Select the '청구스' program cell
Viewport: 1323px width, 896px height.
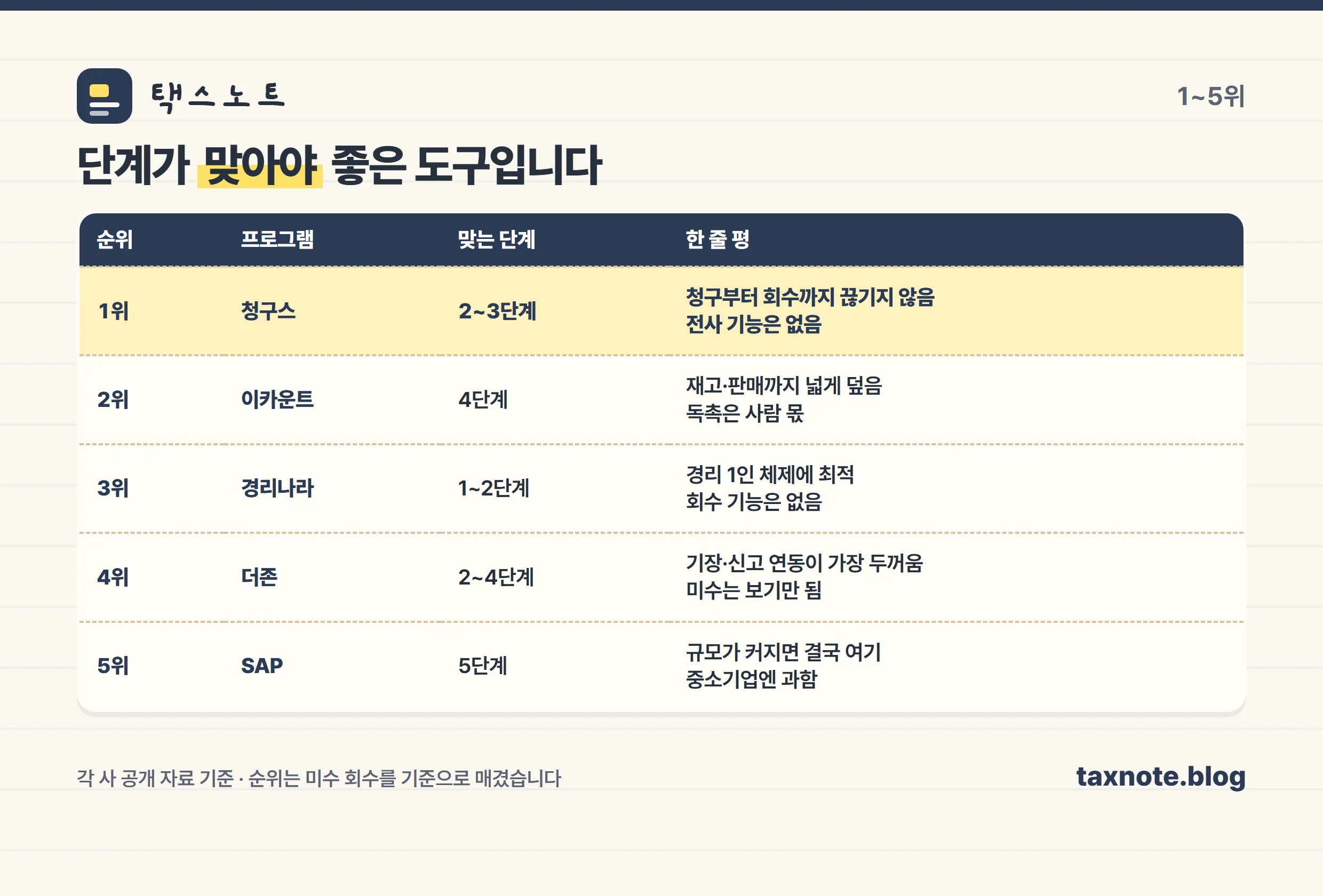pos(268,311)
